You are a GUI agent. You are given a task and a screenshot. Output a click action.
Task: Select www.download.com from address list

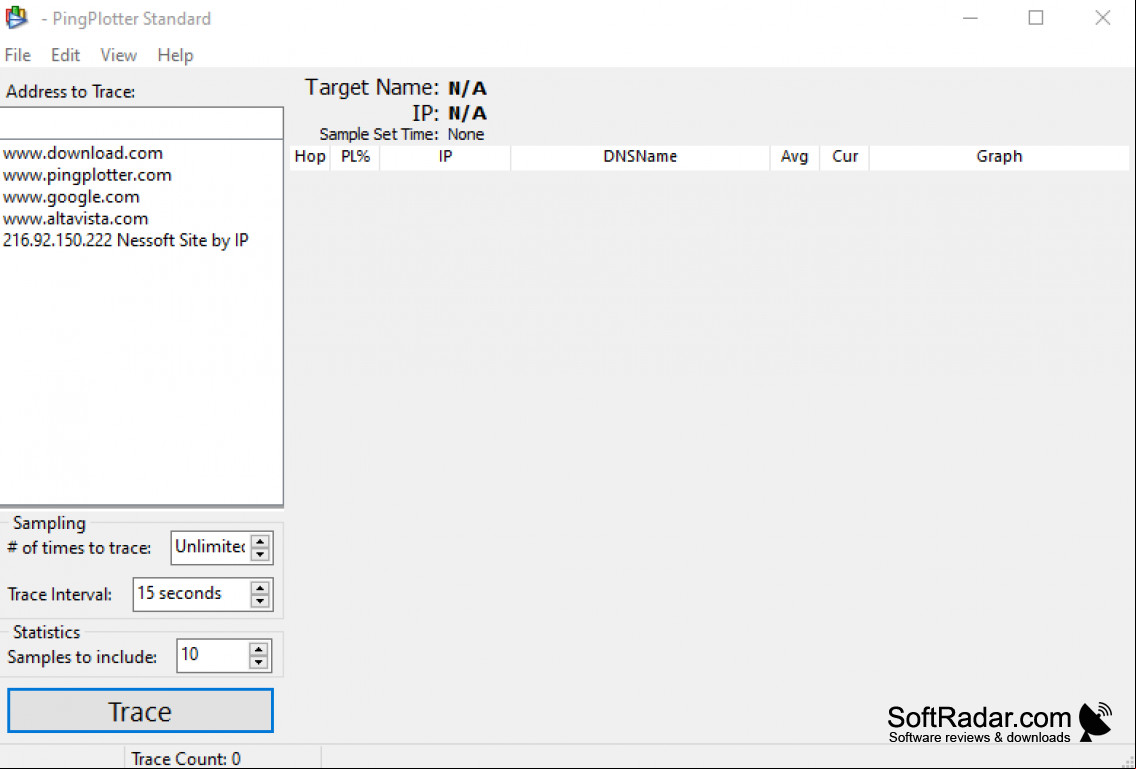click(x=83, y=153)
